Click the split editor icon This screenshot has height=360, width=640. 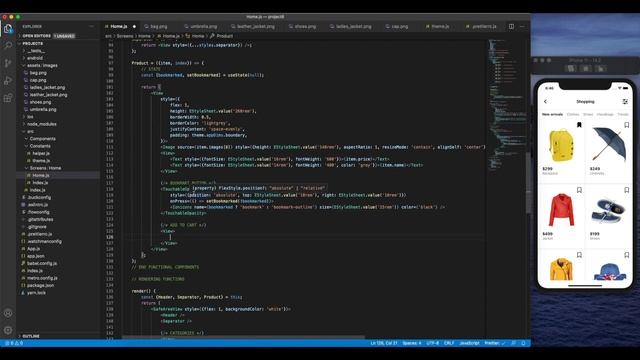pos(511,26)
